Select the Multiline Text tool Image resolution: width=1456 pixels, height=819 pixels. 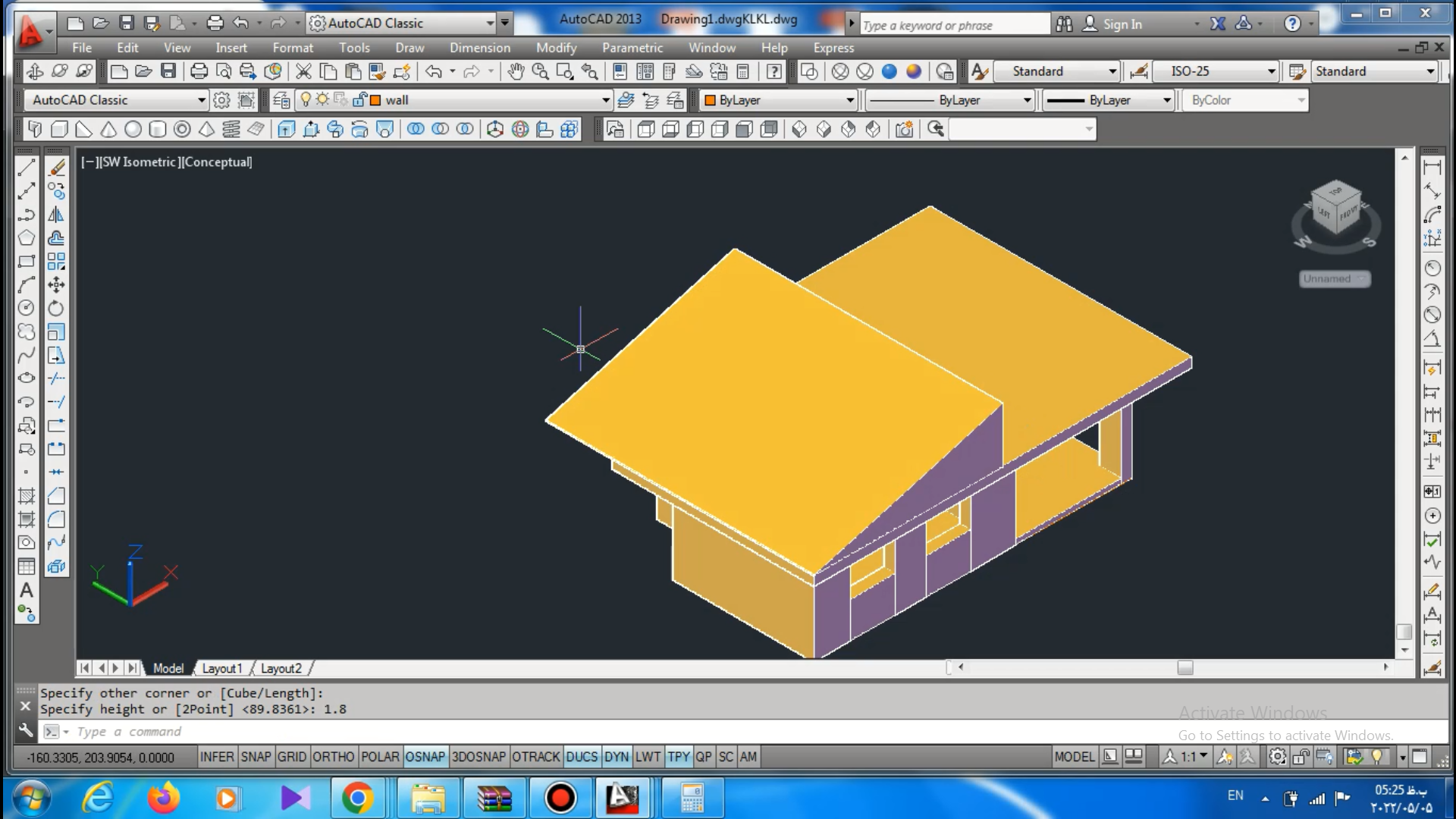(x=27, y=590)
